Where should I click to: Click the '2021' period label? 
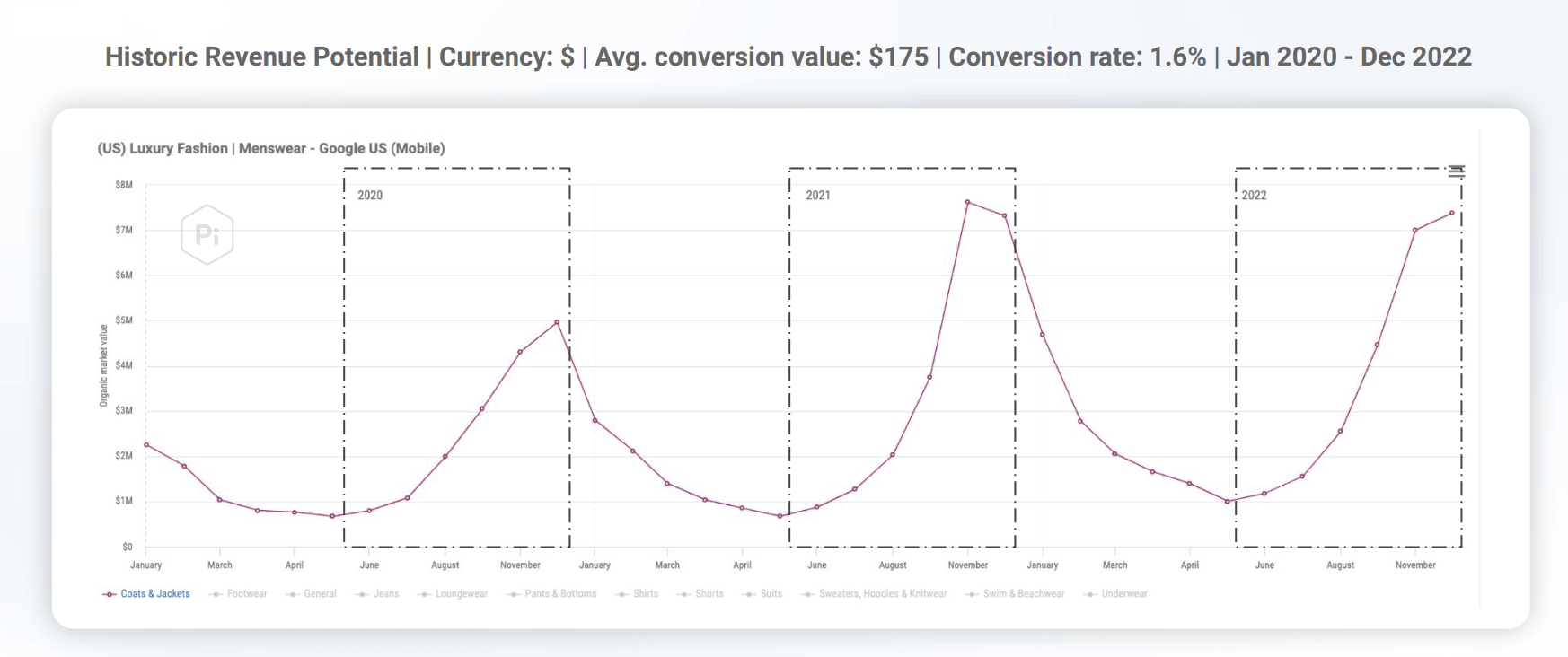coord(818,195)
